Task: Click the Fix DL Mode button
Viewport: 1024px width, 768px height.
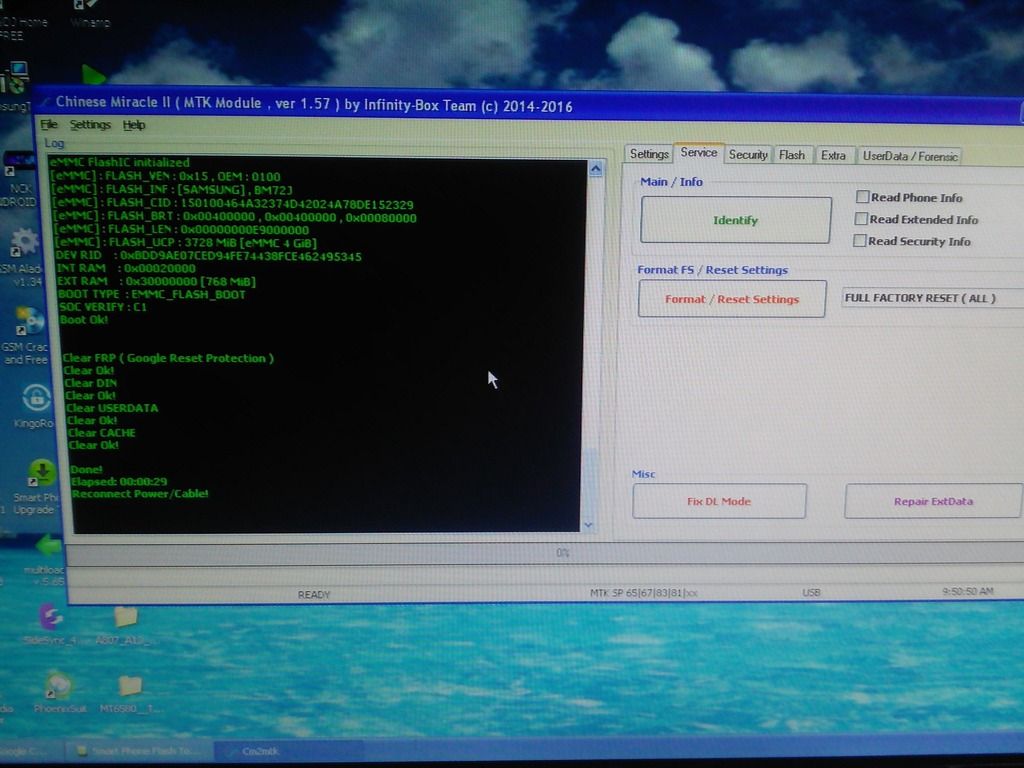Action: (719, 501)
